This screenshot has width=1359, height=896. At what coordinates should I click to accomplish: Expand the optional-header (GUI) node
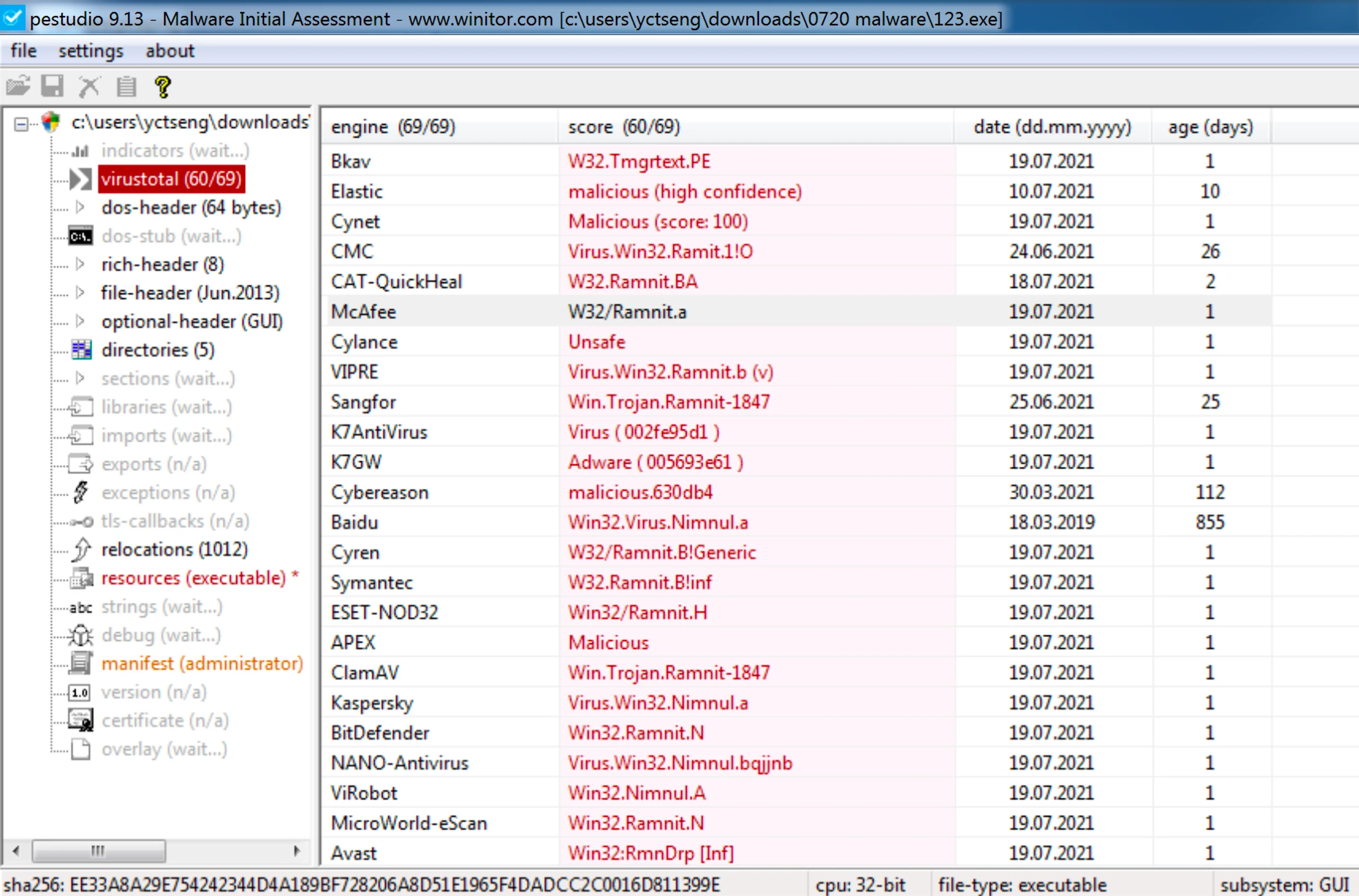coord(81,321)
